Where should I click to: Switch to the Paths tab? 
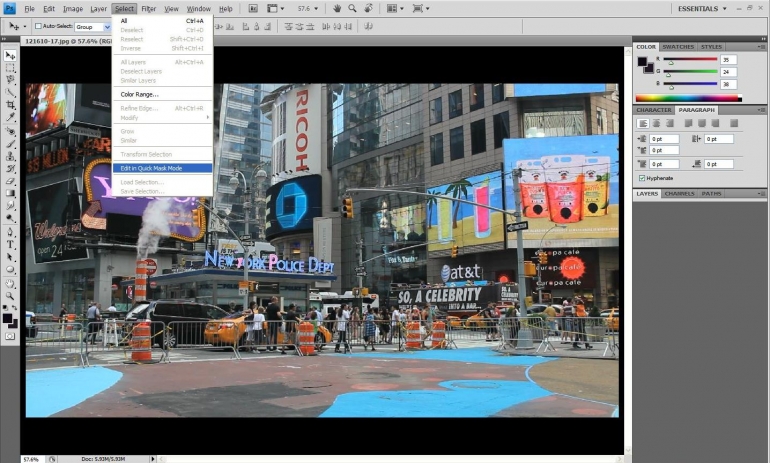[711, 193]
